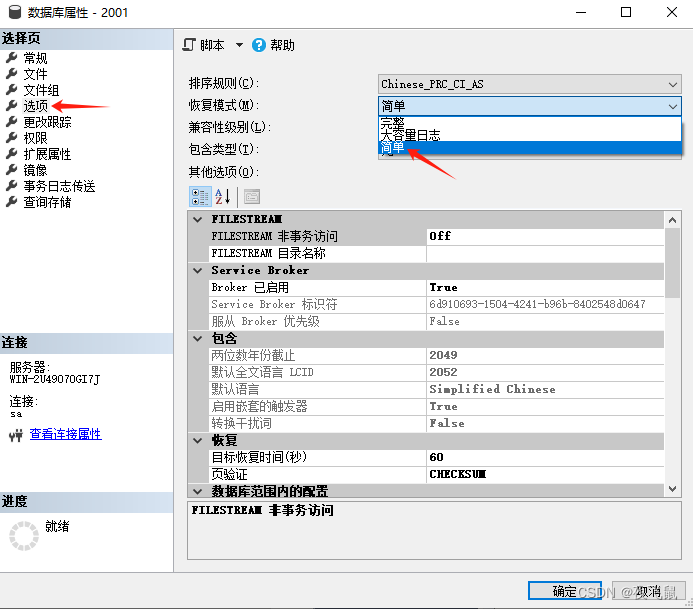Viewport: 693px width, 609px height.
Task: Click the wrench icon beside 镜像
Action: click(x=12, y=170)
